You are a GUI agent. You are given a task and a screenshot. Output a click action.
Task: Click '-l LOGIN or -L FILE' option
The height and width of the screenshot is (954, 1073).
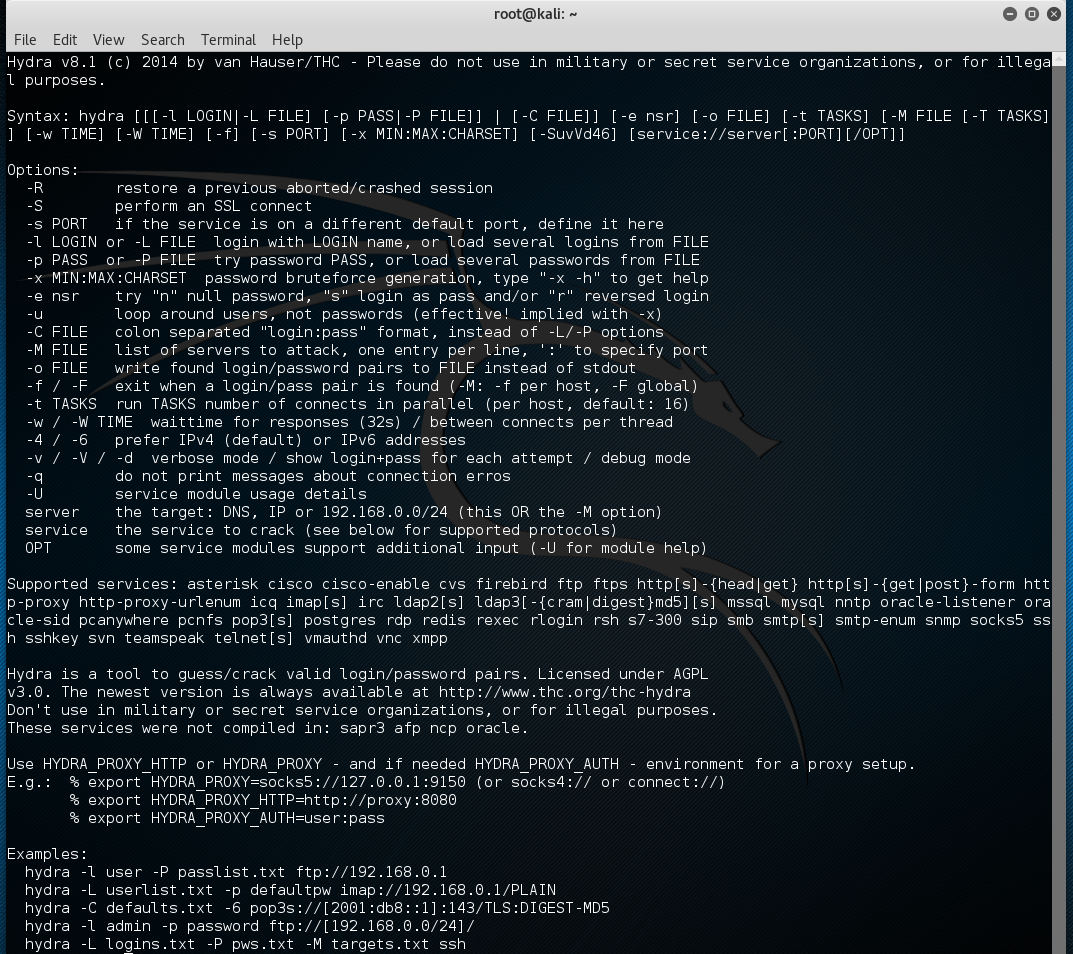click(x=111, y=242)
